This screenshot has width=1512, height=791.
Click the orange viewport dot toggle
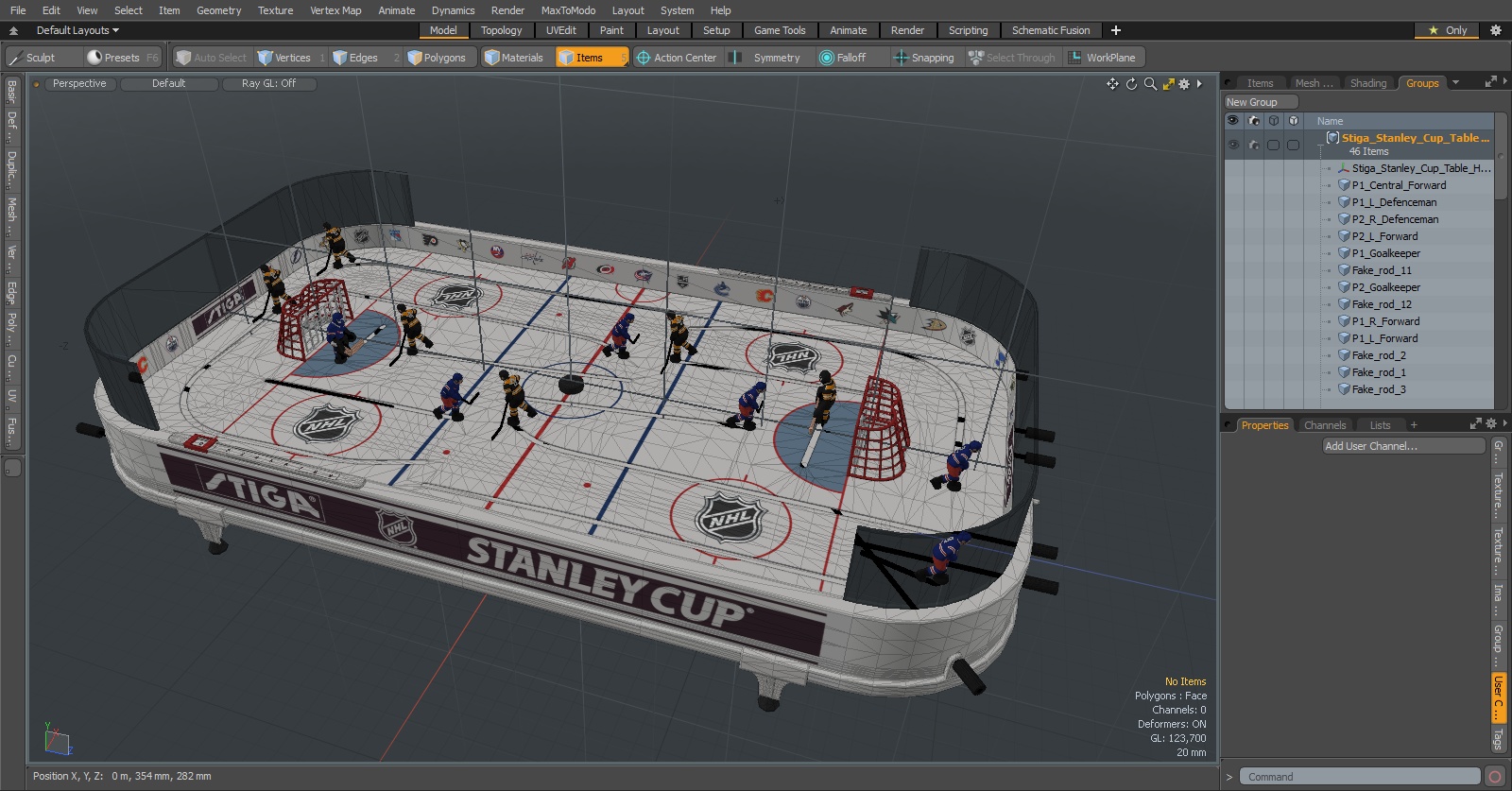coord(36,84)
